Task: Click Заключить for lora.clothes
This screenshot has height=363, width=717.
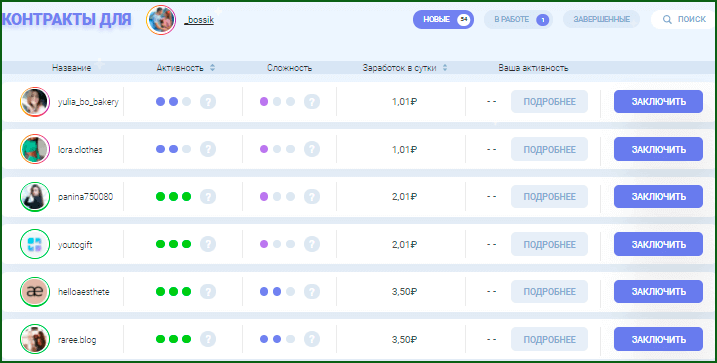Action: tap(658, 149)
